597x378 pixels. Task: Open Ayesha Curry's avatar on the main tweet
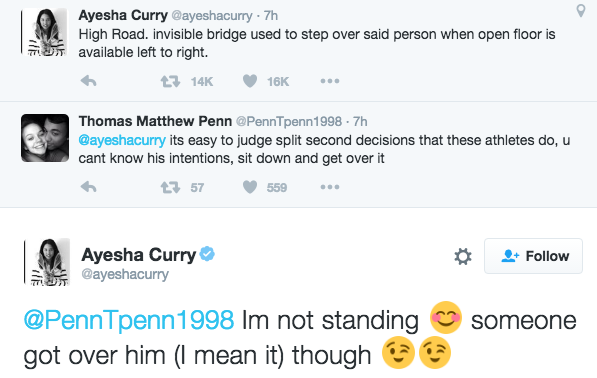47,262
